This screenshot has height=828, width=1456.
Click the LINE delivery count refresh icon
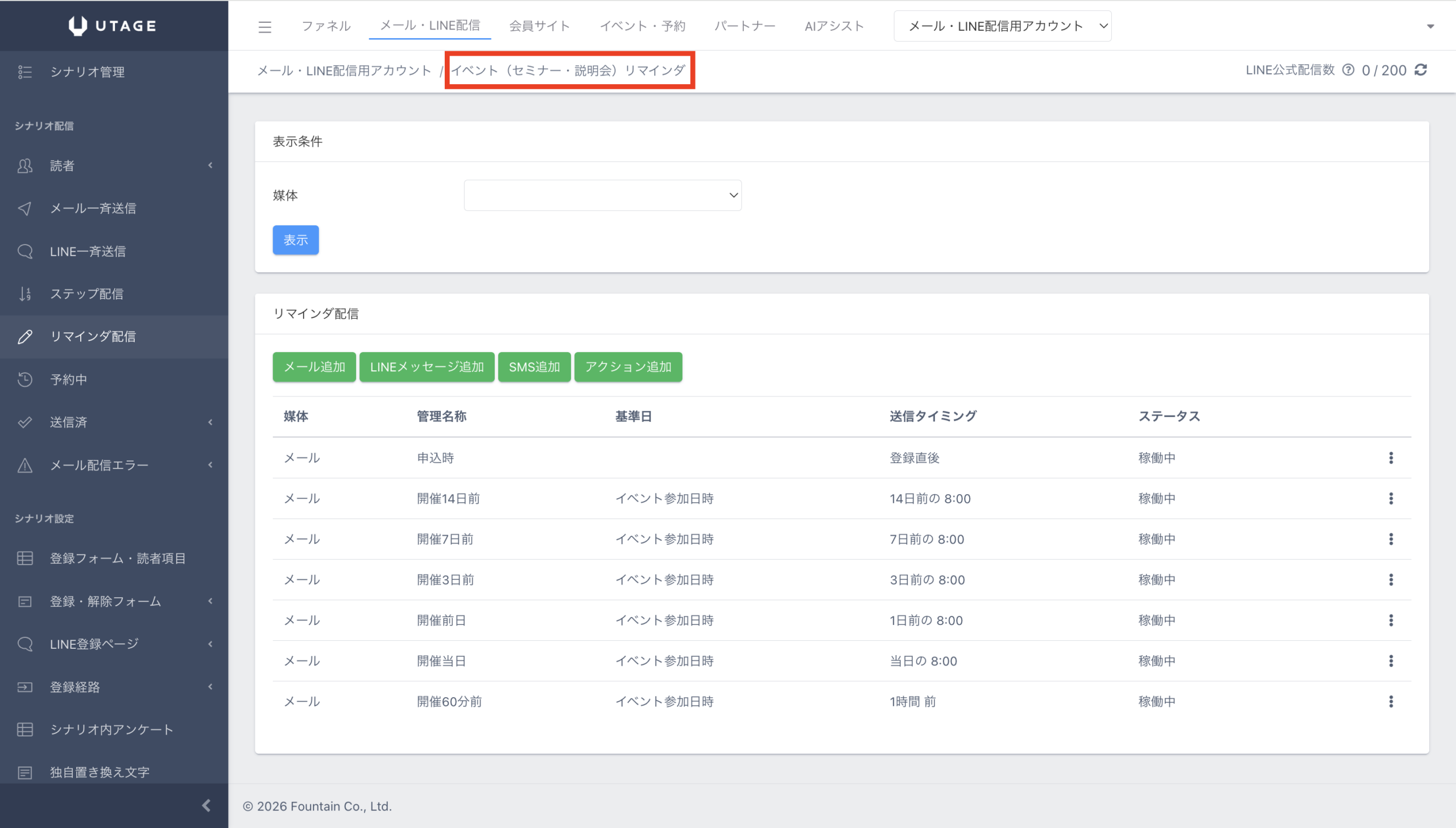(x=1421, y=70)
